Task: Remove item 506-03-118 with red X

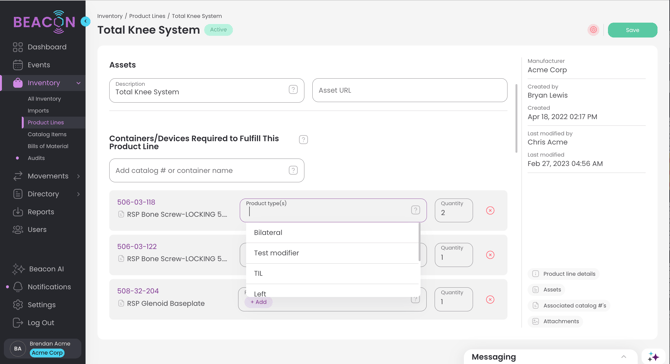Action: tap(490, 211)
